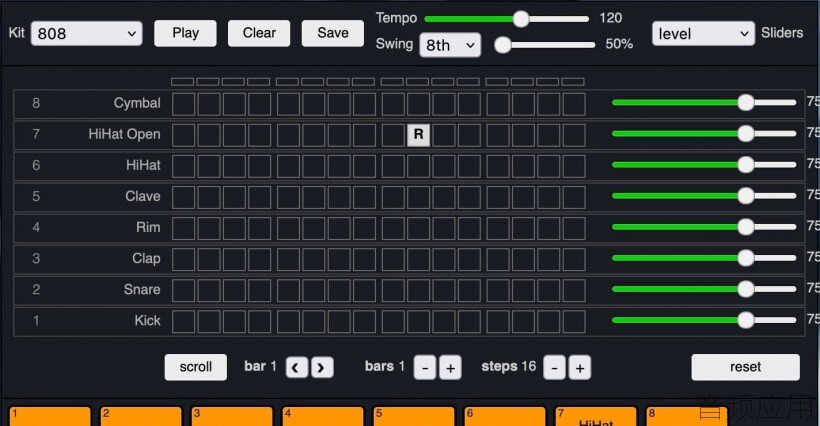Adjust the HiHat Open level slider
The image size is (820, 426).
coord(704,134)
